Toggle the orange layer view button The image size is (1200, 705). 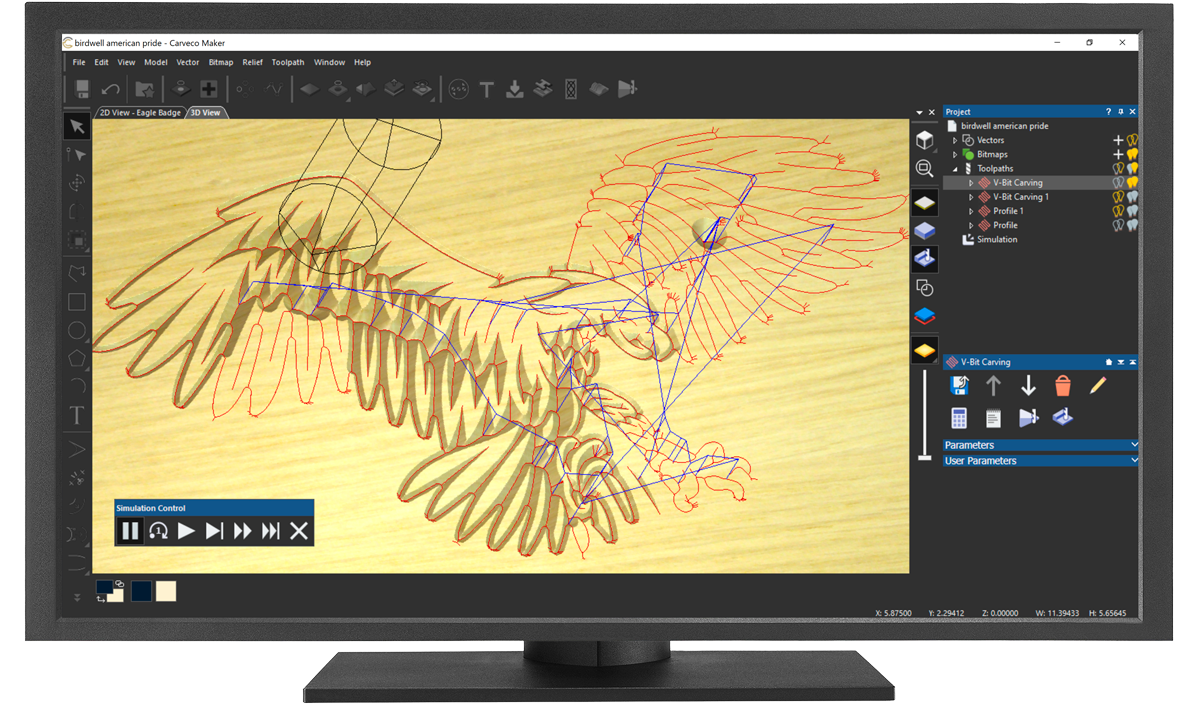(925, 351)
